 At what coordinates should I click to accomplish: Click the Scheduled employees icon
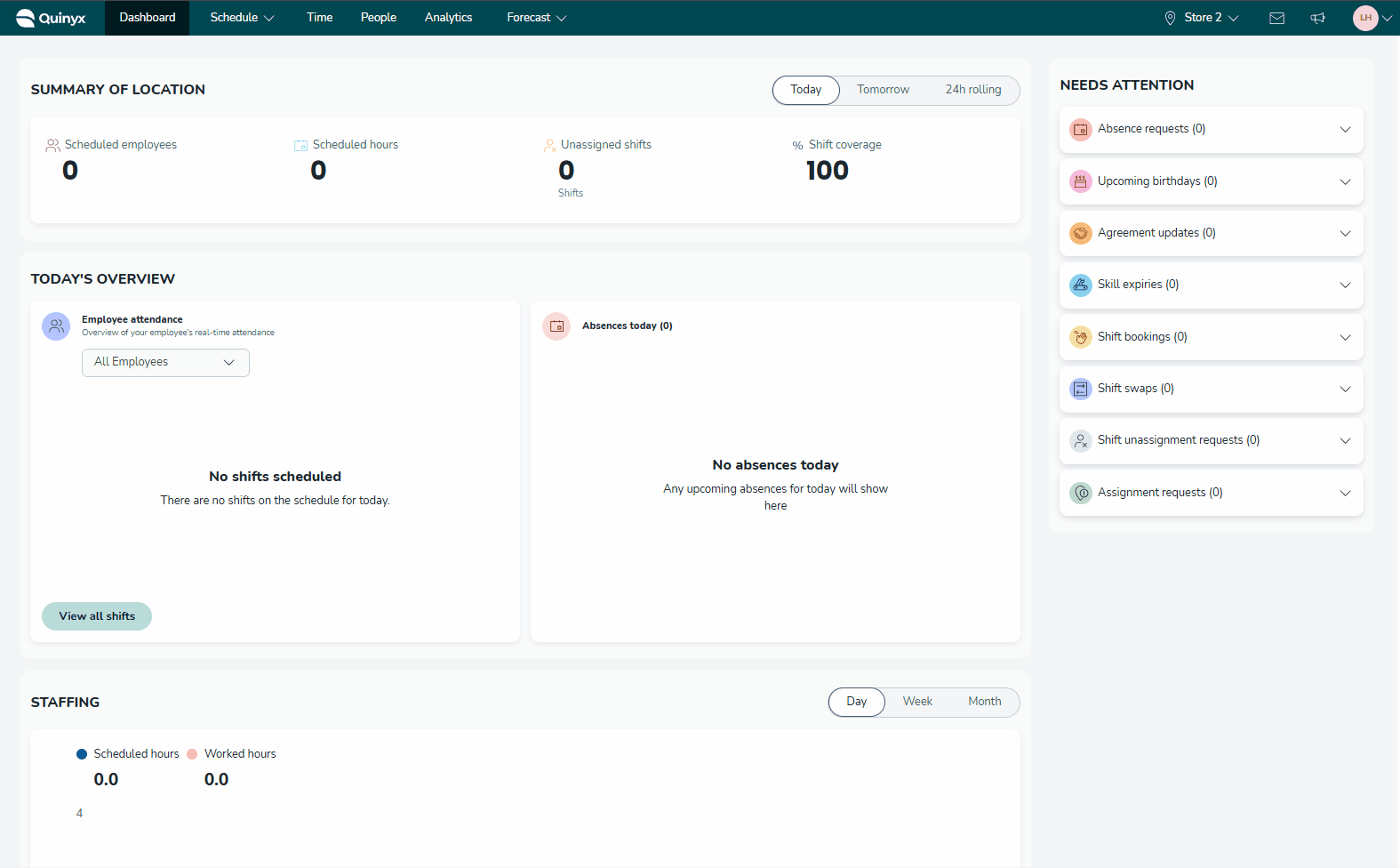pyautogui.click(x=53, y=145)
